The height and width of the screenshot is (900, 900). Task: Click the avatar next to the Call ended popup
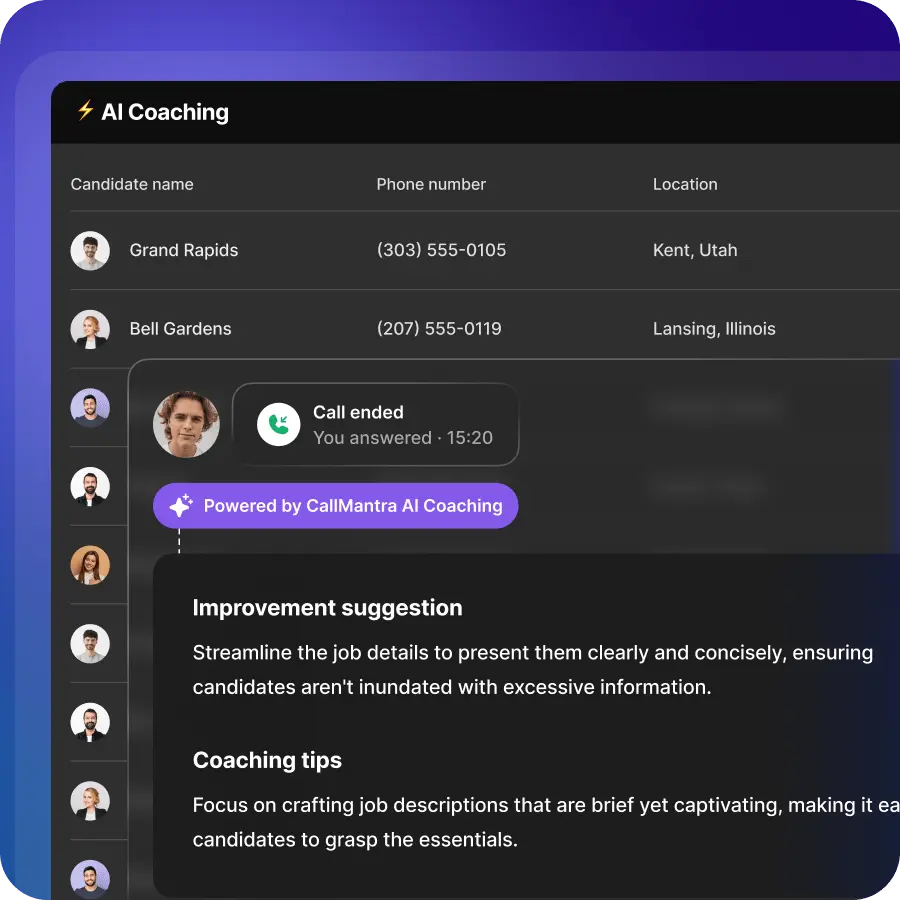(x=185, y=424)
